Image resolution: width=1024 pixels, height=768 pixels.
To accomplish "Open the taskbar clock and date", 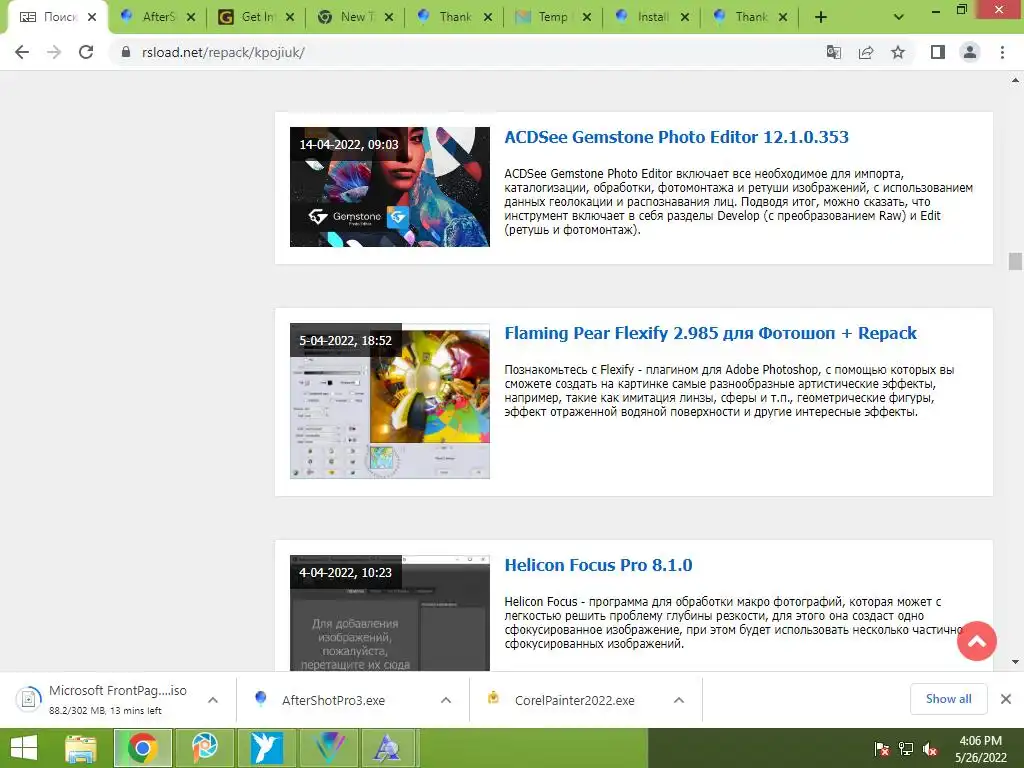I will click(x=980, y=749).
